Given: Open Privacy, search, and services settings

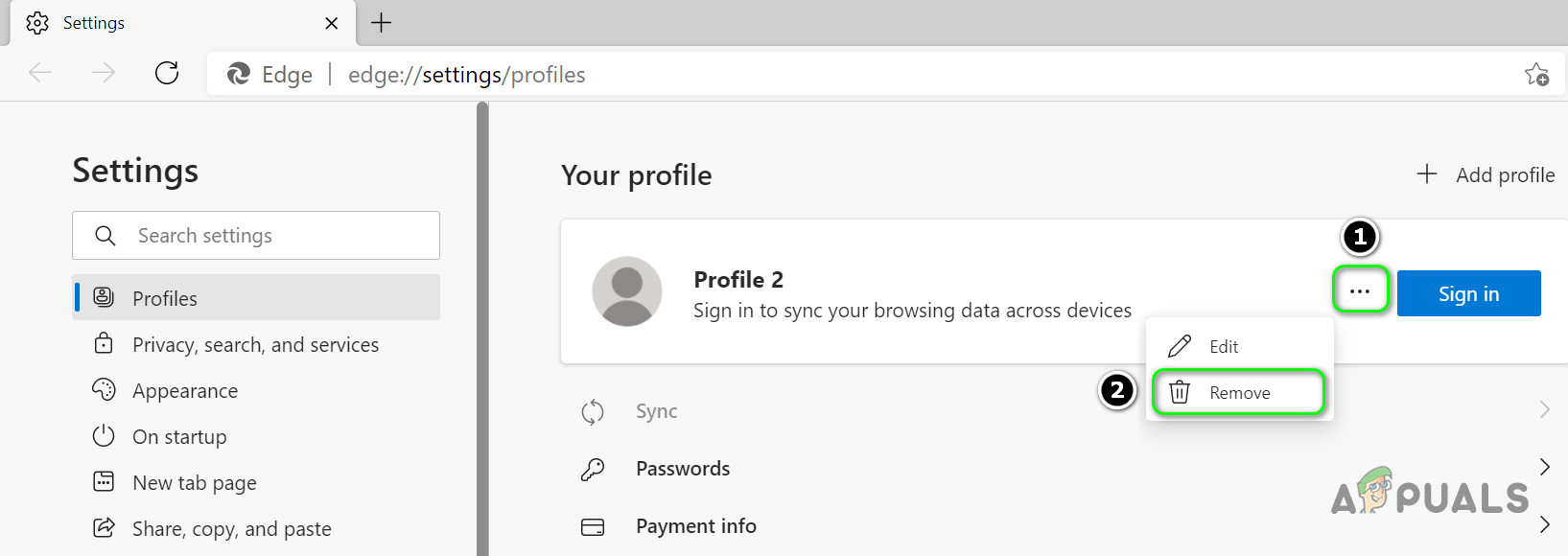Looking at the screenshot, I should (255, 345).
